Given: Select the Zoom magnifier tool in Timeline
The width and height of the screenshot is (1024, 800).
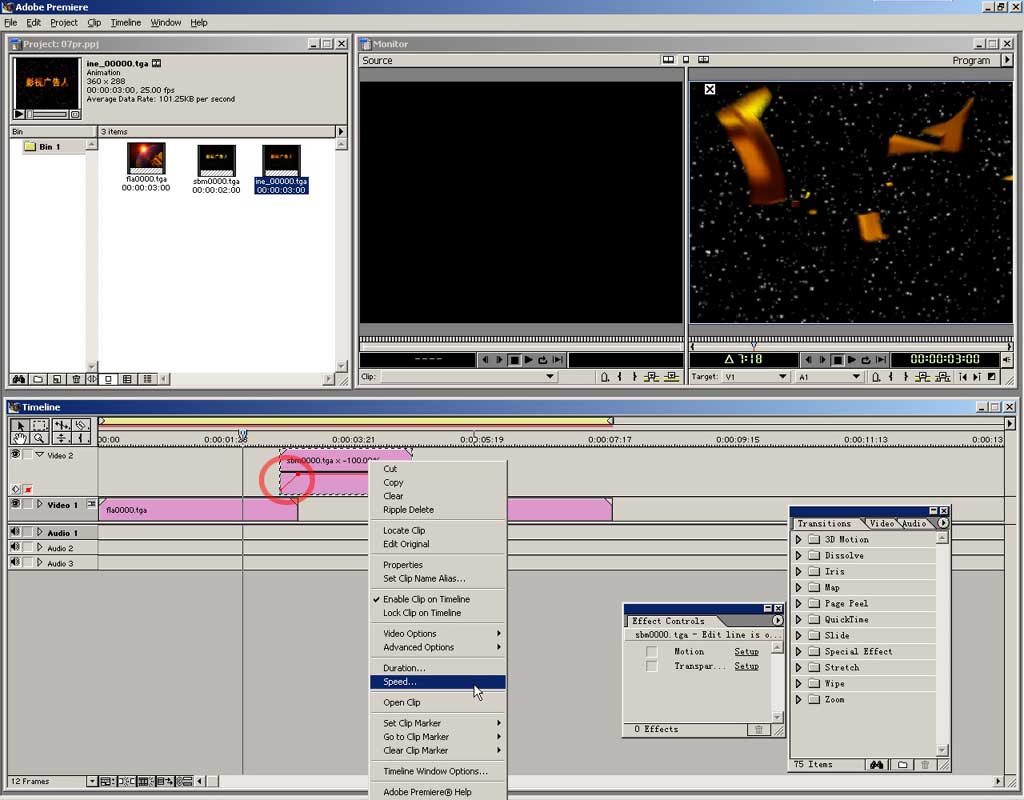Looking at the screenshot, I should 39,438.
